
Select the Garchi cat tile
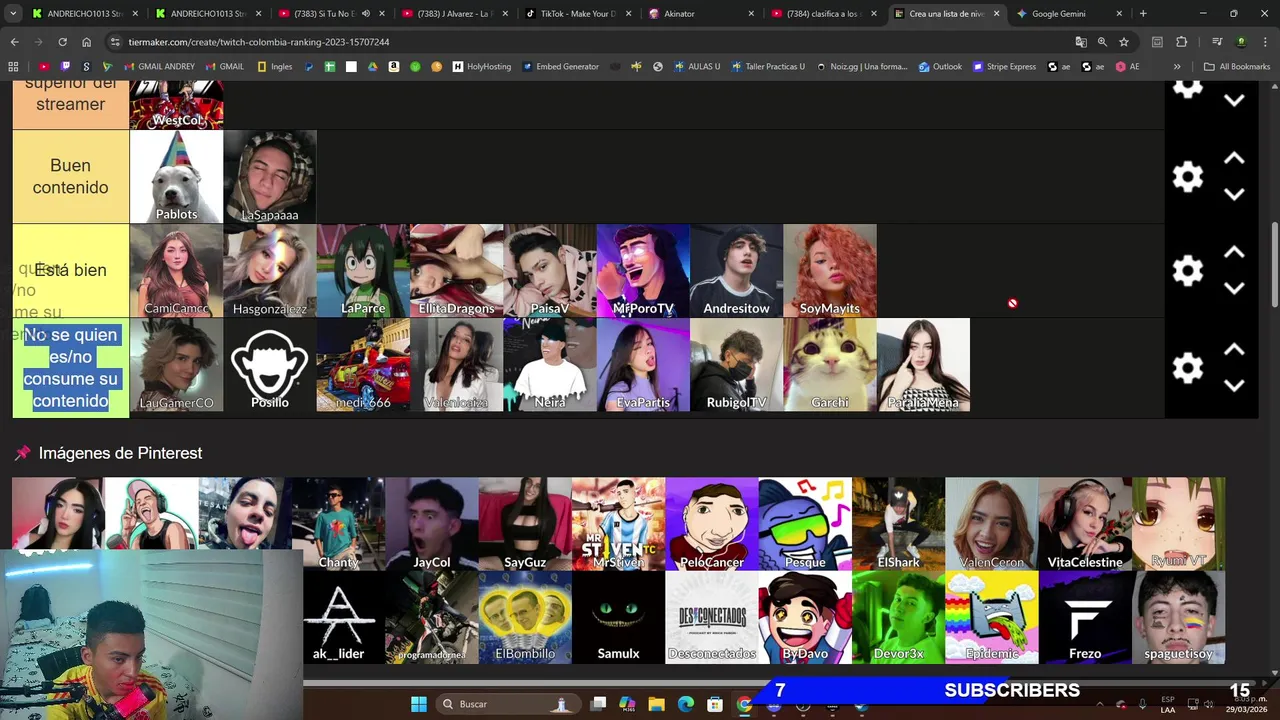point(830,365)
